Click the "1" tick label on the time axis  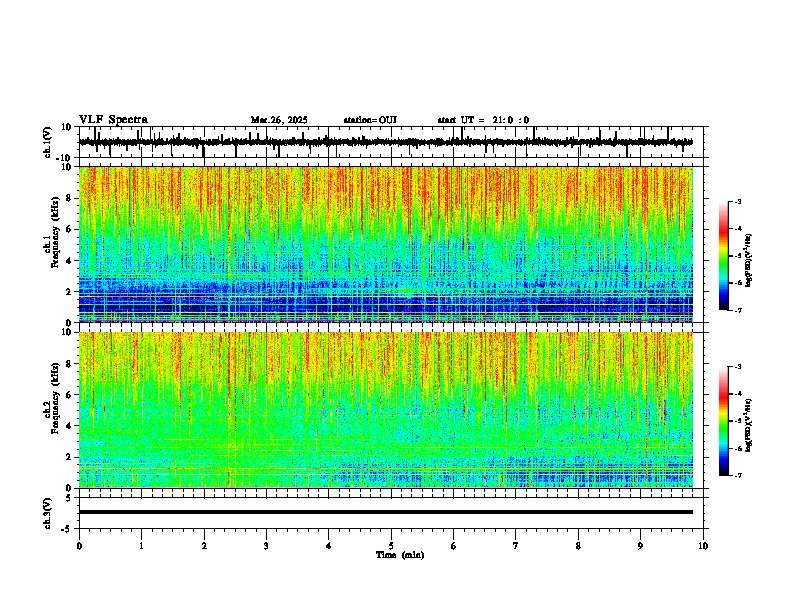141,546
